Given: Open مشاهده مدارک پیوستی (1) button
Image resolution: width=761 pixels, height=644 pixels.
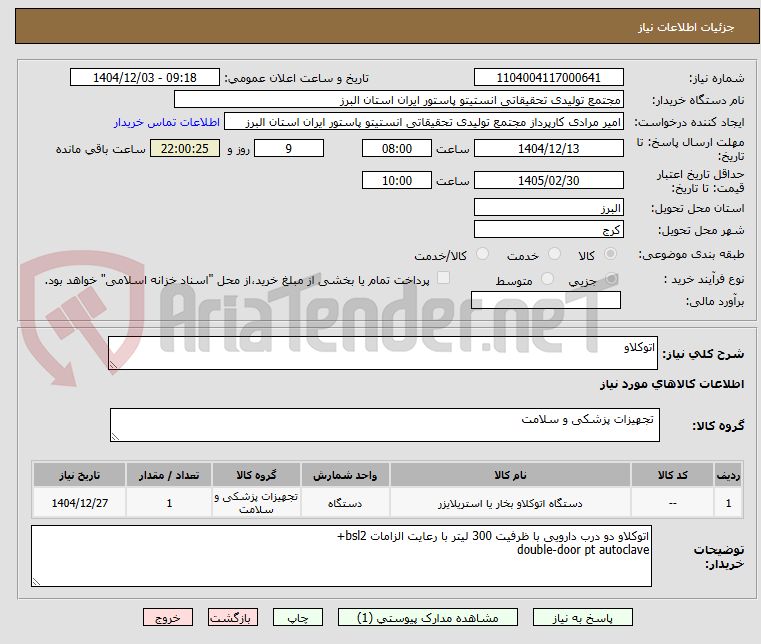Looking at the screenshot, I should coord(428,617).
